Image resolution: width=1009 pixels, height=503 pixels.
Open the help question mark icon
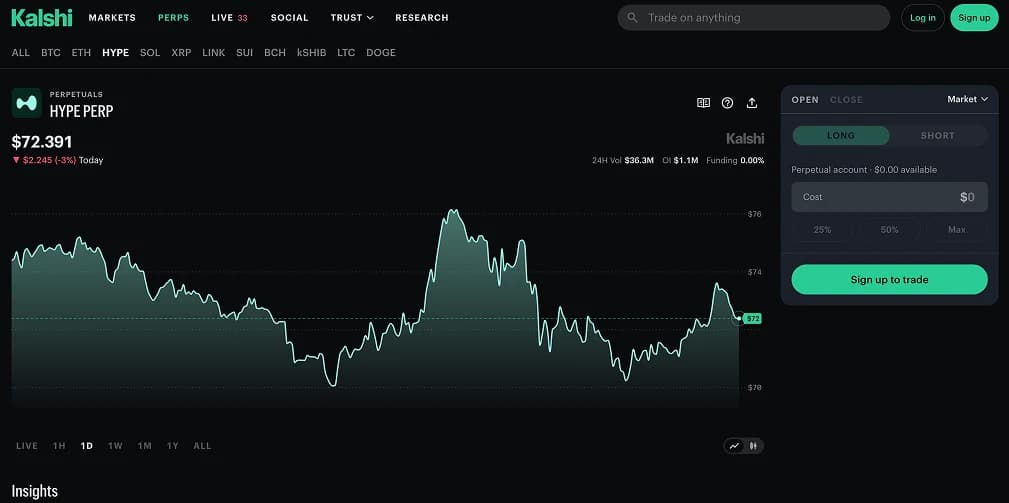(727, 103)
